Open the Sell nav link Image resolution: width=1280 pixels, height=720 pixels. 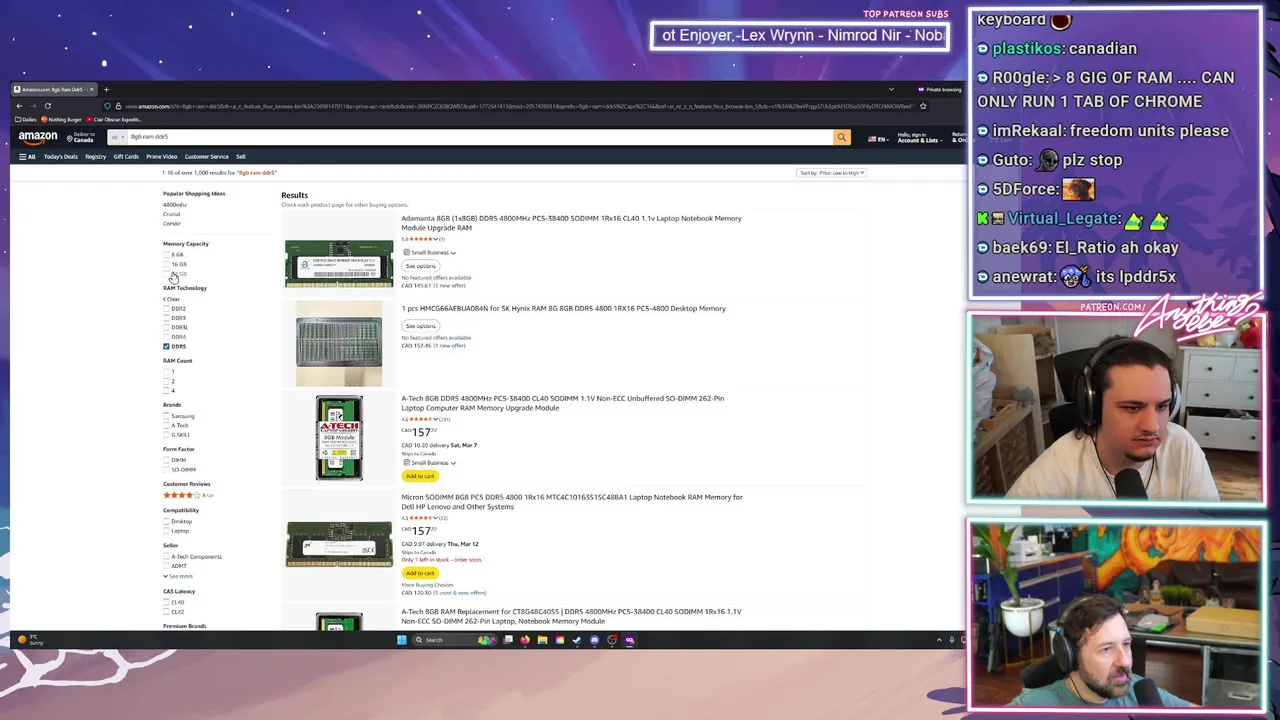click(240, 157)
